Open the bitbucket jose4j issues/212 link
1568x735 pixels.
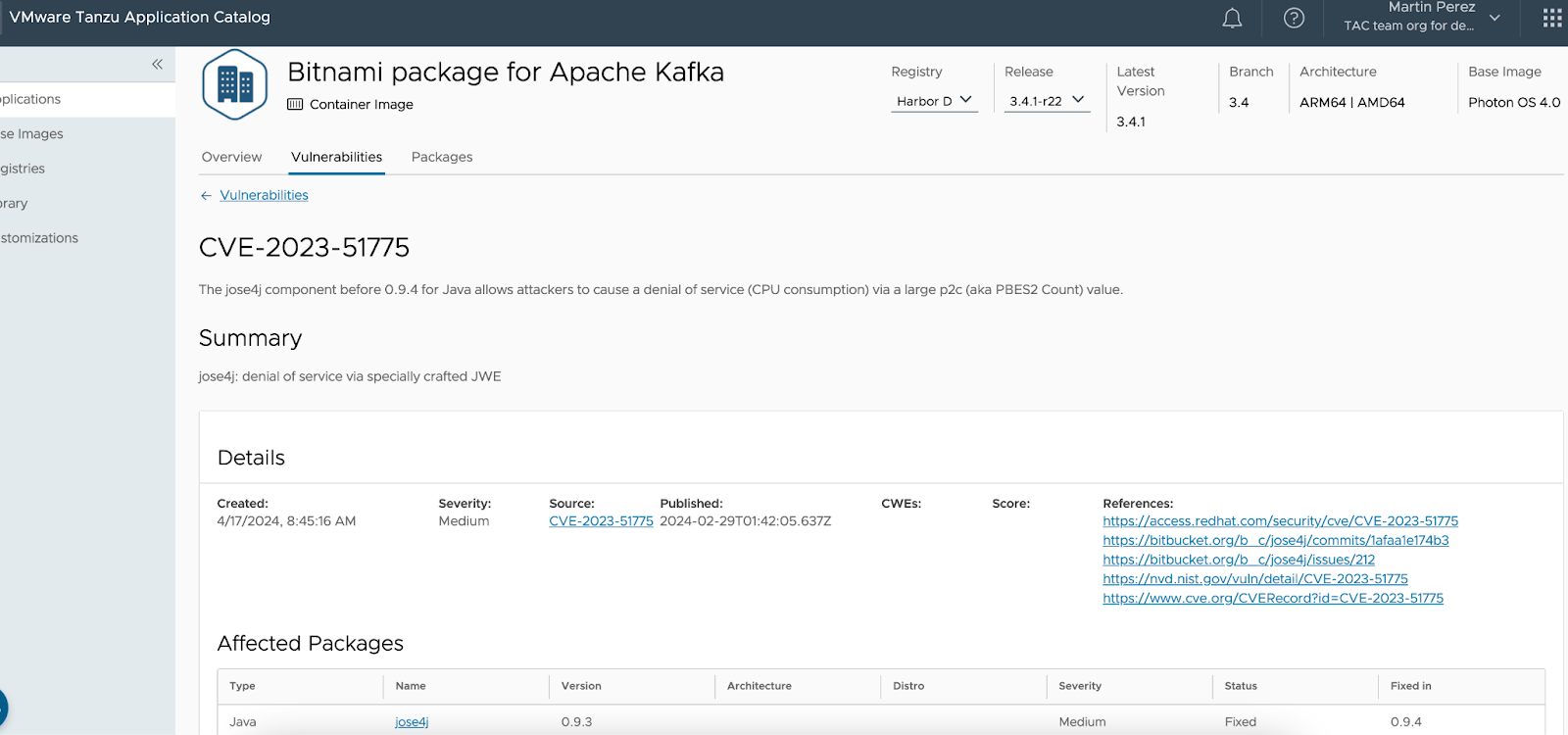click(x=1239, y=560)
